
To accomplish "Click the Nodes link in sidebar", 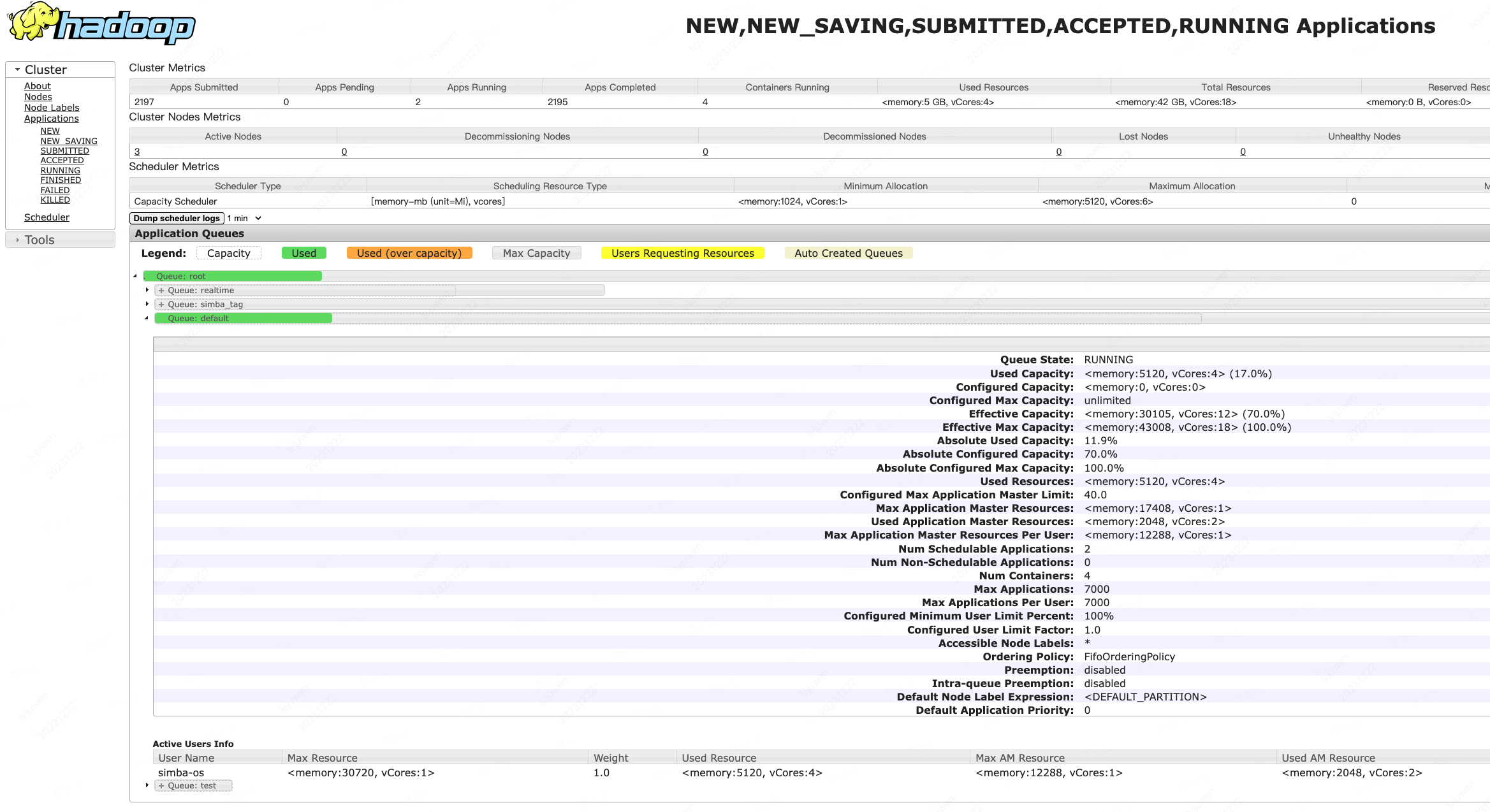I will click(x=38, y=96).
